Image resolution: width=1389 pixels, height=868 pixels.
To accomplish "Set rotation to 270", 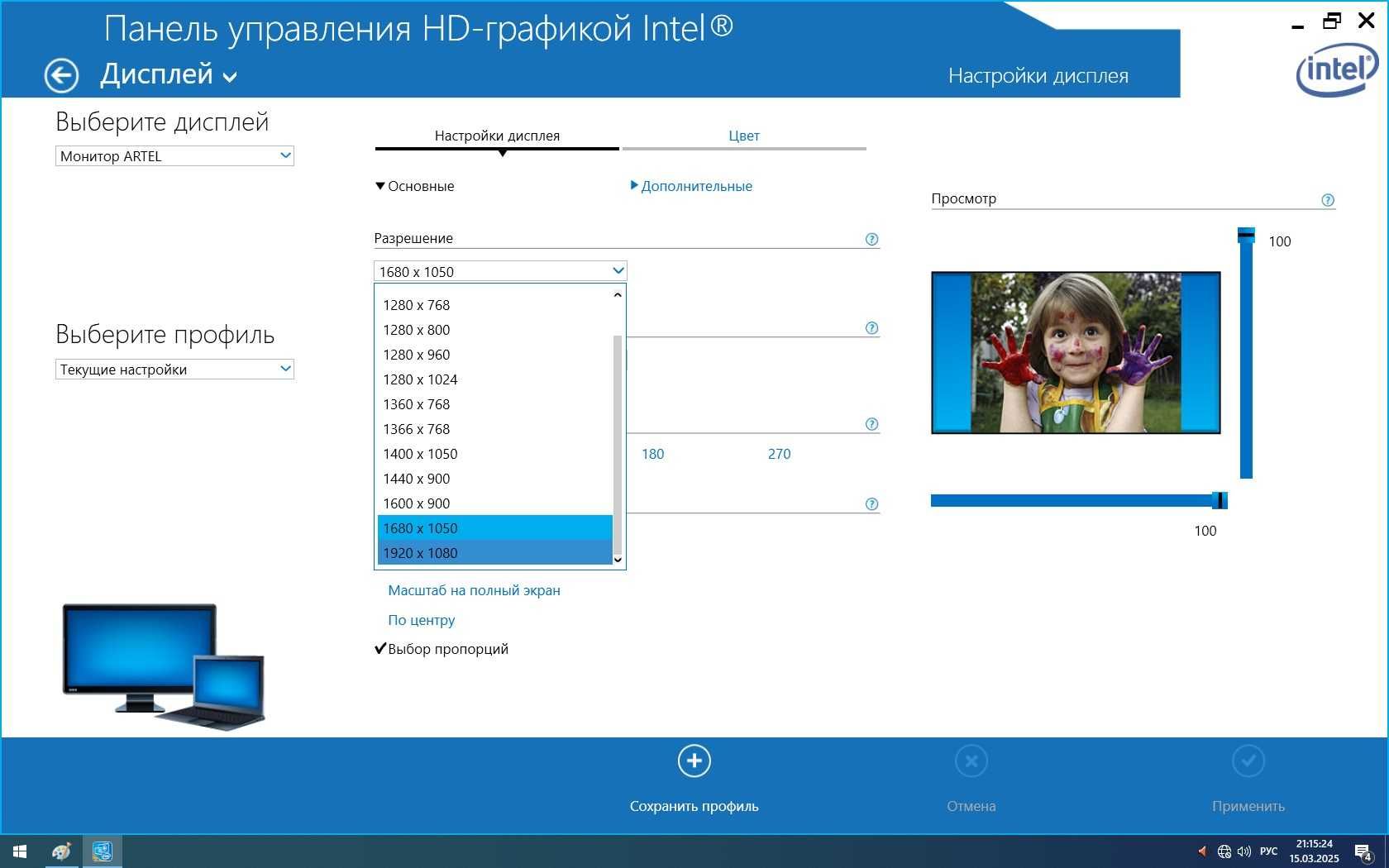I will tap(779, 454).
